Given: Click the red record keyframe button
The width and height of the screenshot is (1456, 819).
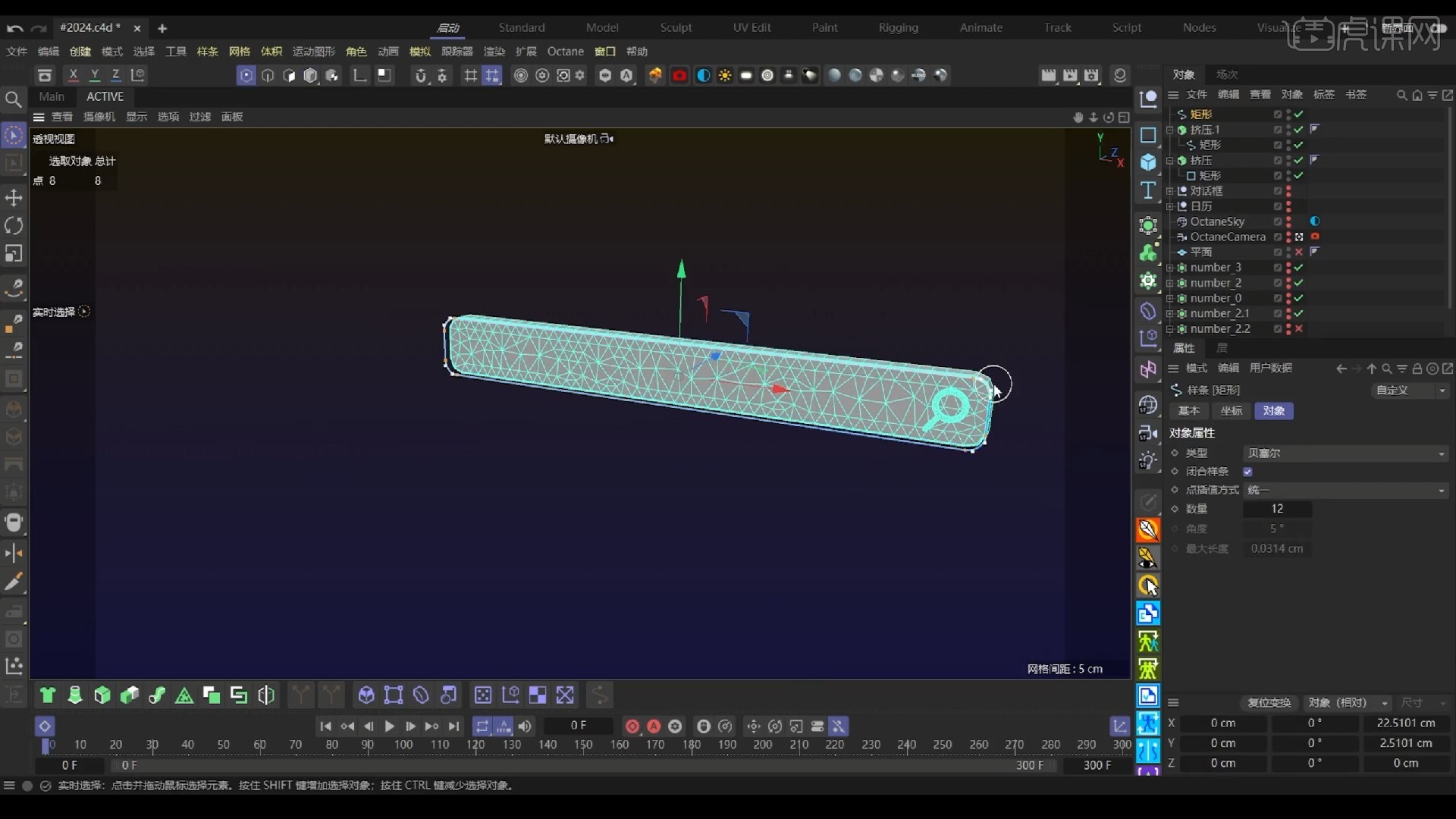Looking at the screenshot, I should tap(632, 726).
